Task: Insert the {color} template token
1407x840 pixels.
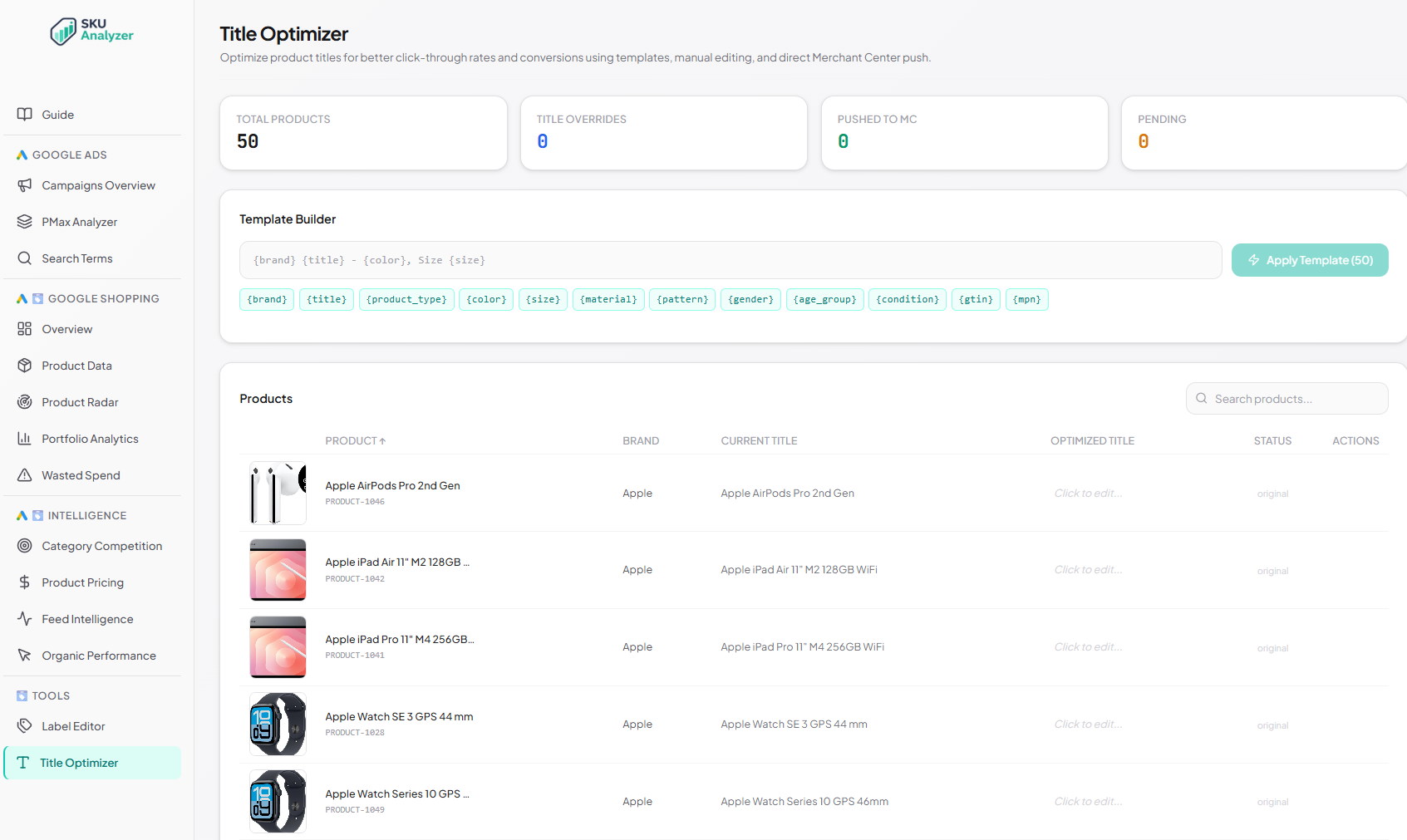Action: coord(486,299)
